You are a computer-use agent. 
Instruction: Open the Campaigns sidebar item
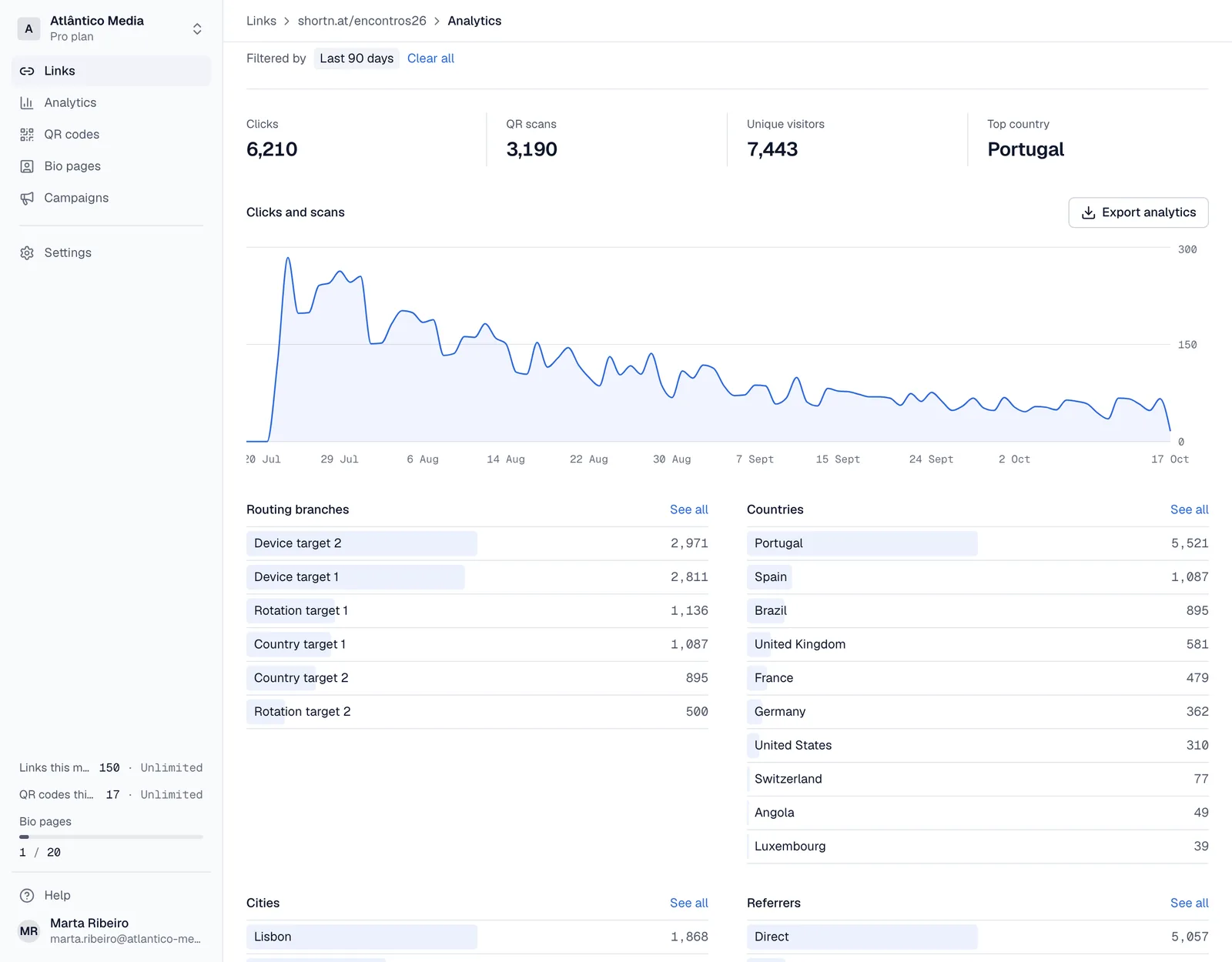(112, 198)
